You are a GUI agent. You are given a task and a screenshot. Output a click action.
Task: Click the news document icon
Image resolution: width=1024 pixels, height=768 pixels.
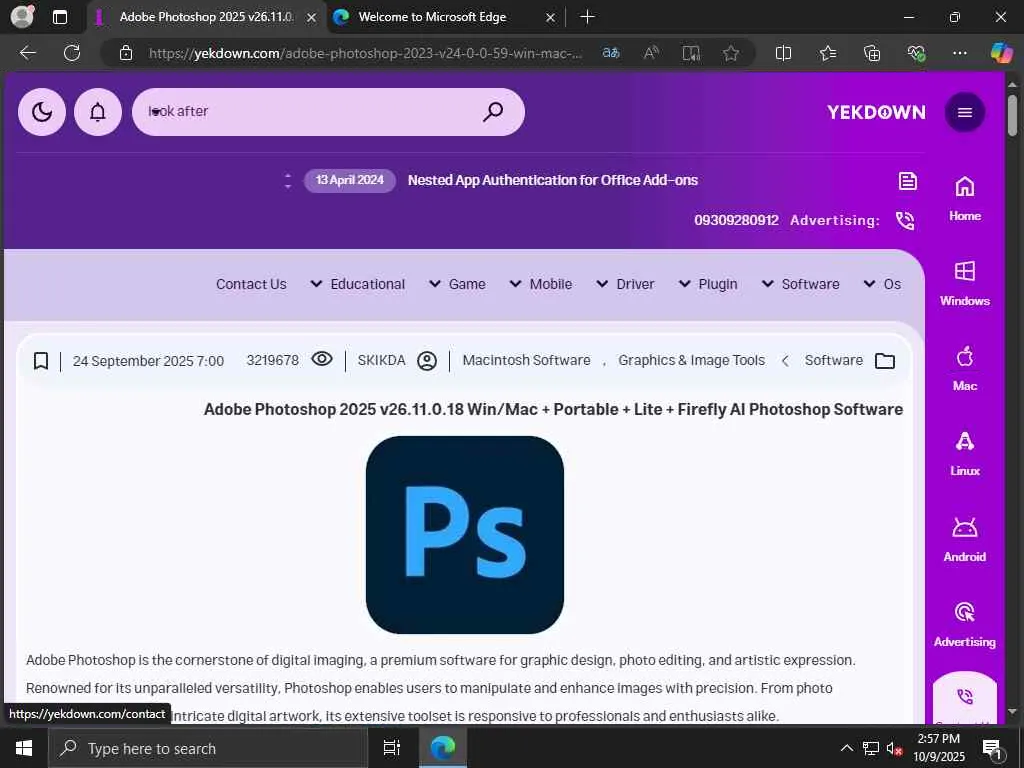pos(908,181)
